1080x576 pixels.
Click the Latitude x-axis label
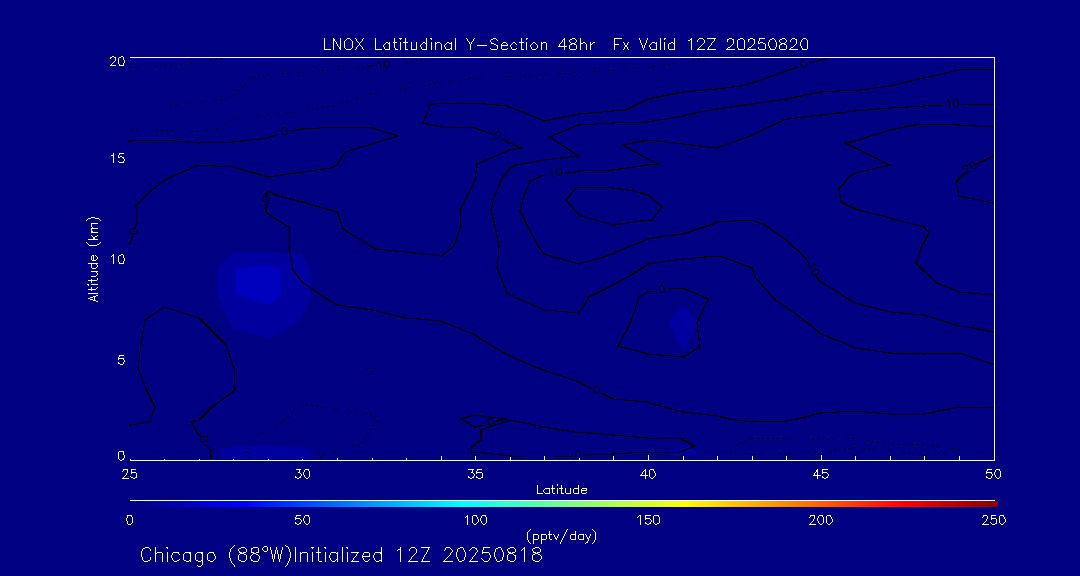(561, 489)
